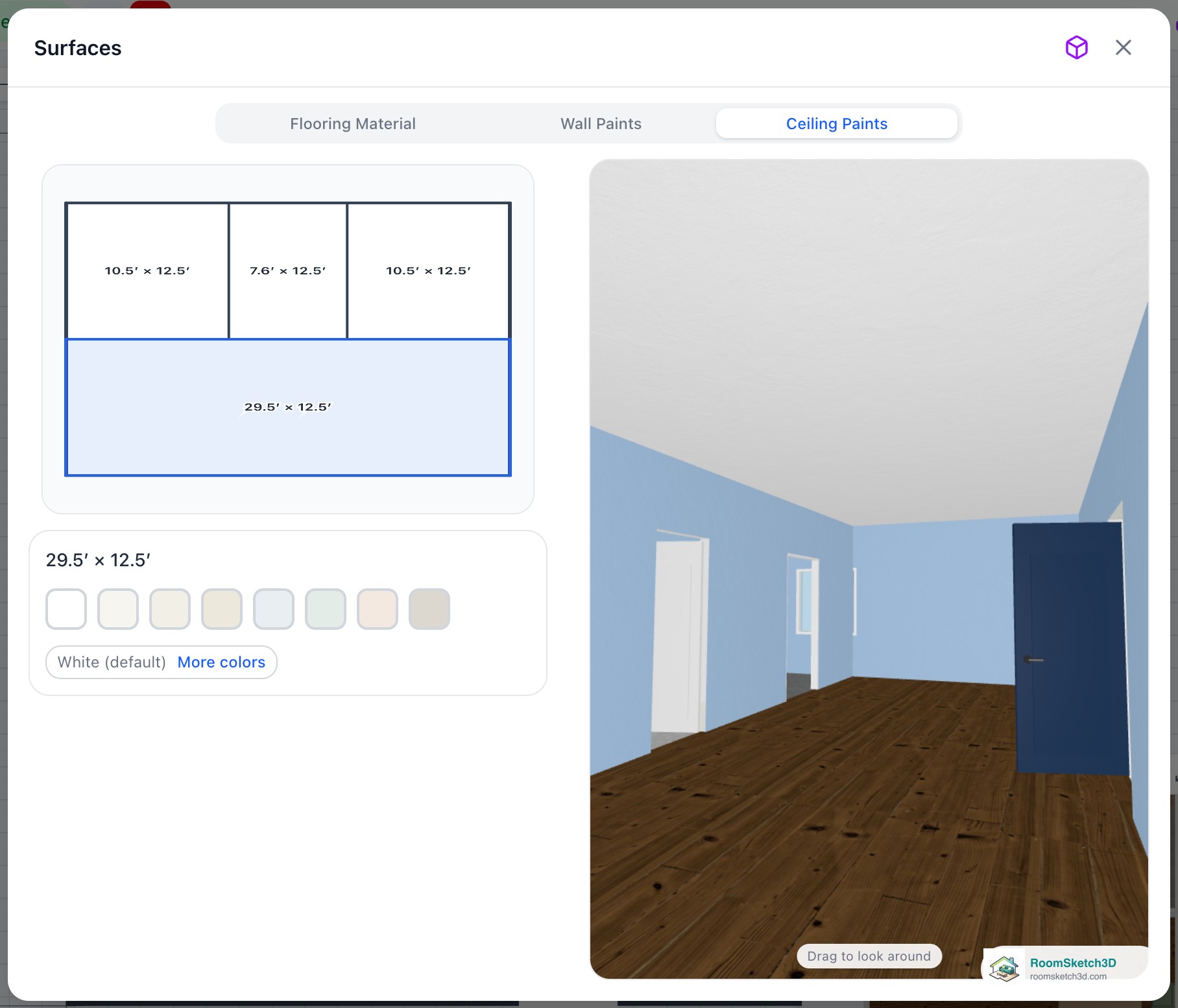This screenshot has width=1178, height=1008.
Task: Click the 29.5' × 12.5' heading above swatches
Action: coord(98,560)
